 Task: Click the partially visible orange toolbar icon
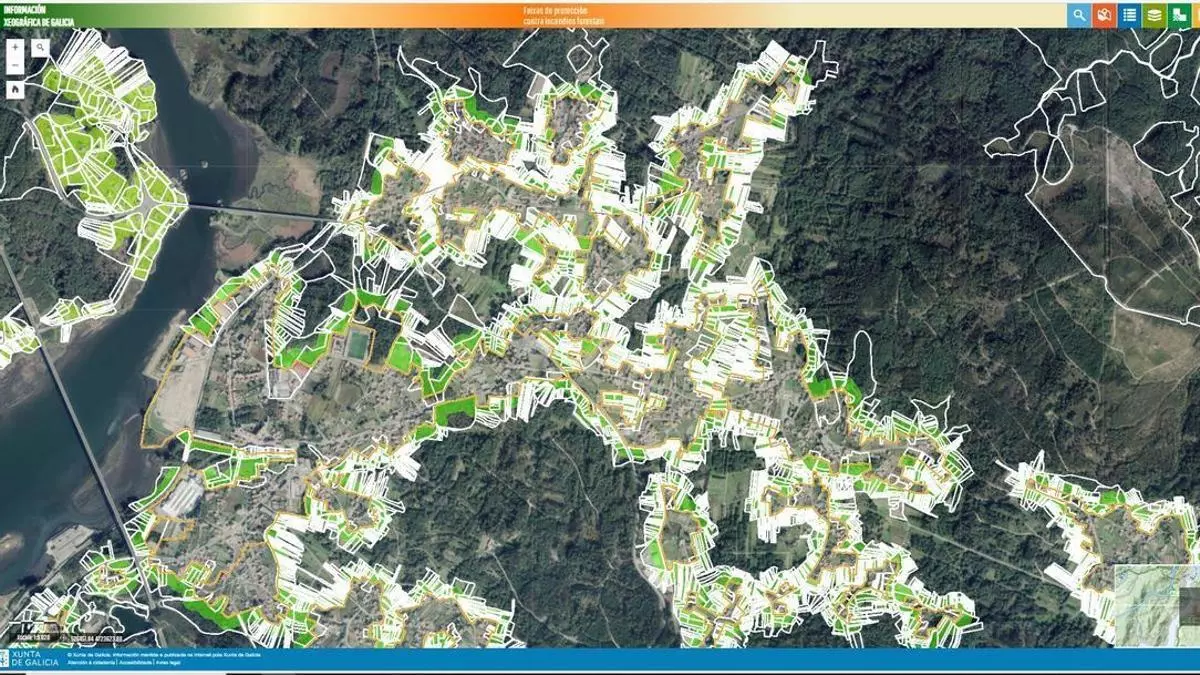1197,15
